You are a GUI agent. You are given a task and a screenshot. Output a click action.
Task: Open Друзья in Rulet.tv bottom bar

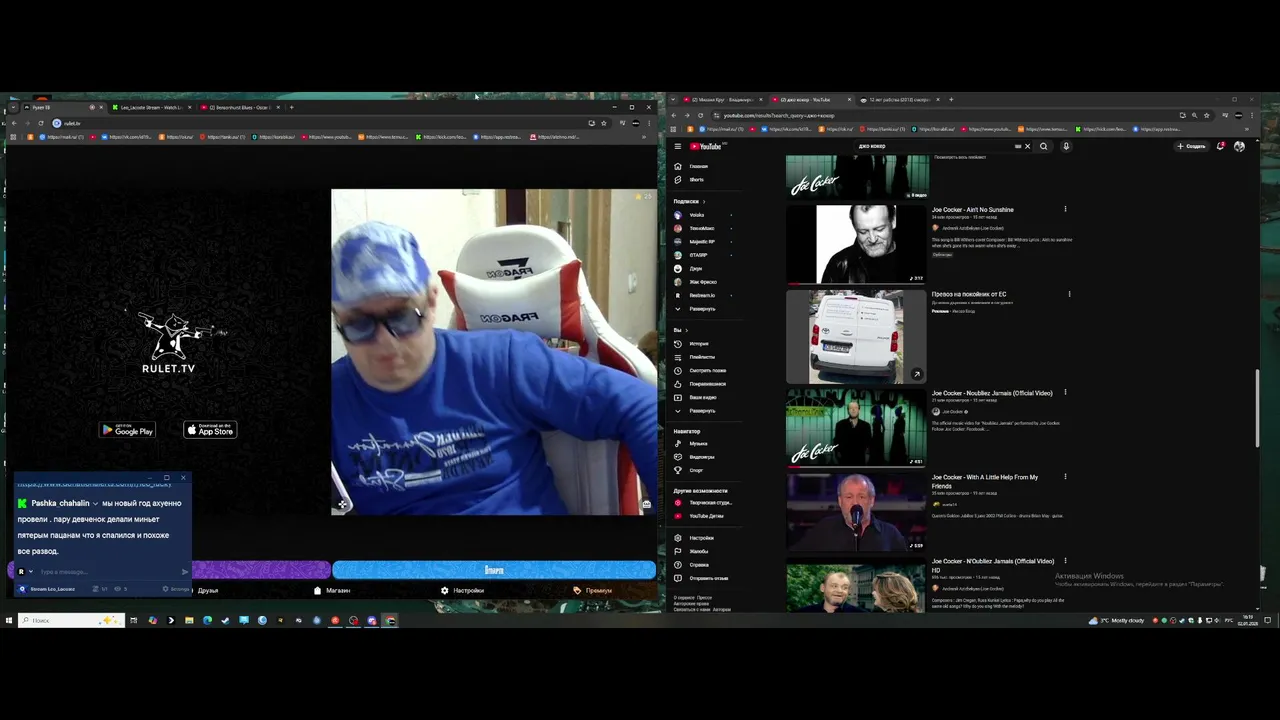point(208,590)
